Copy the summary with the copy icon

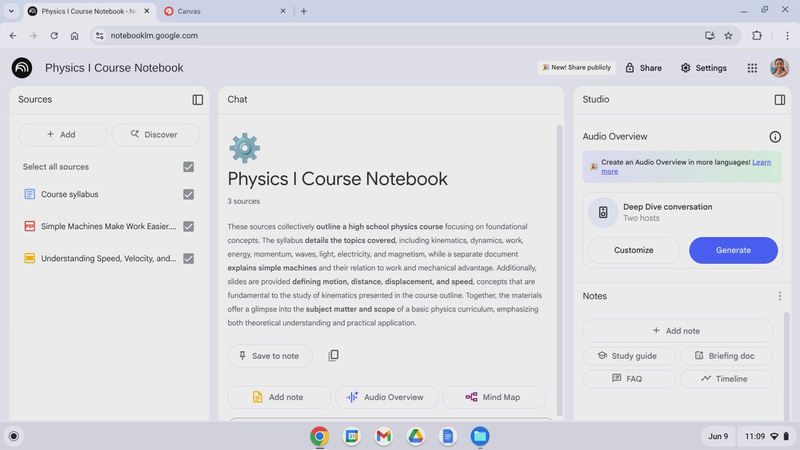point(333,355)
